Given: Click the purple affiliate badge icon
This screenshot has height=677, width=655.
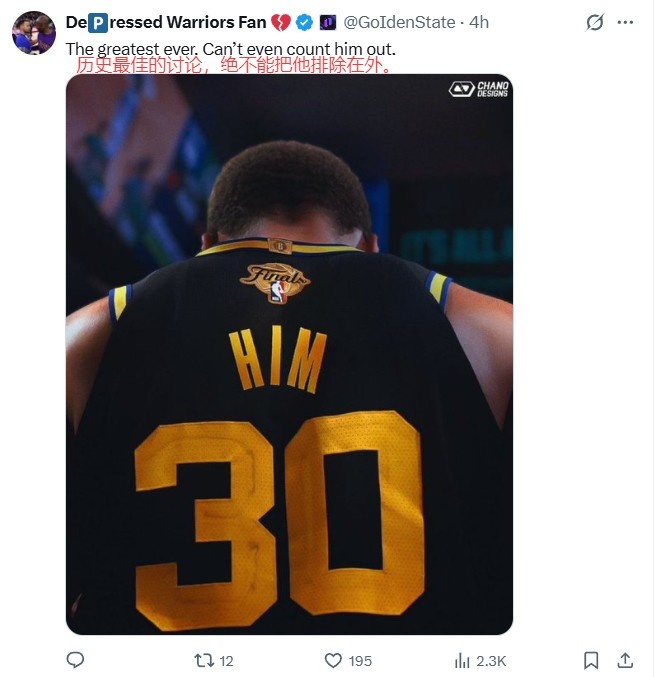Looking at the screenshot, I should coord(326,22).
